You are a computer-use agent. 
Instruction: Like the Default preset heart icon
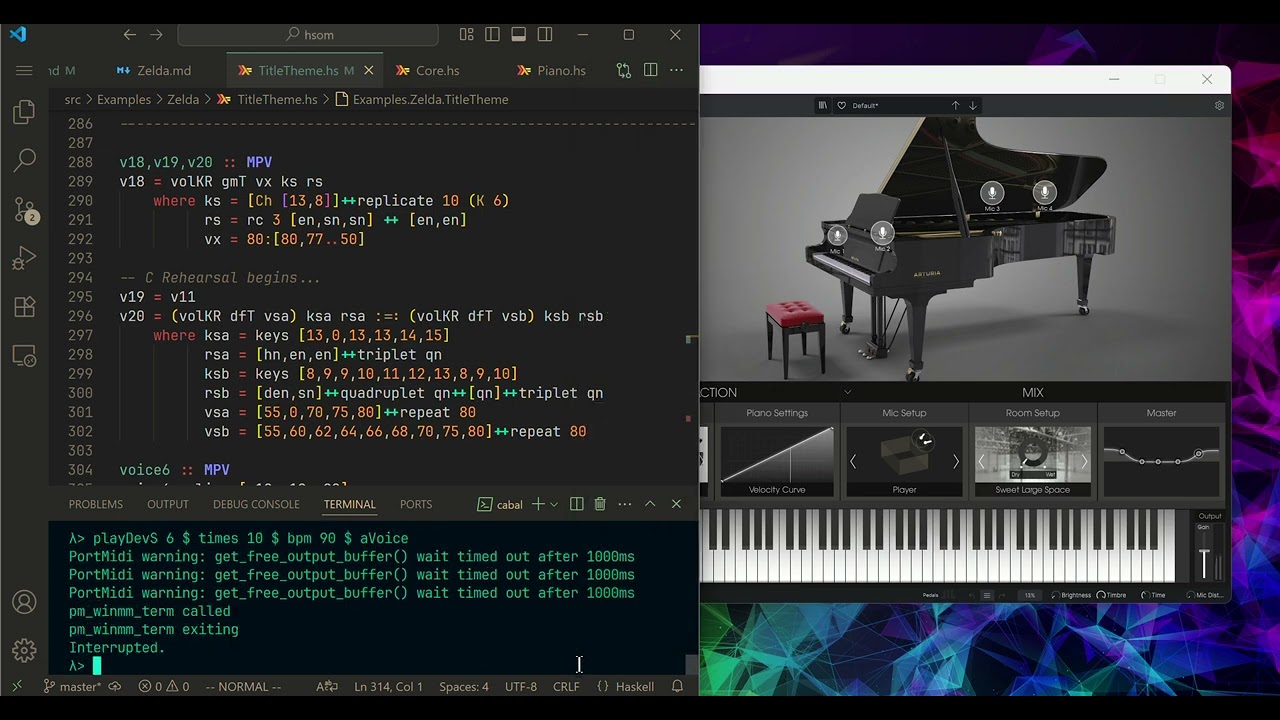pos(841,105)
